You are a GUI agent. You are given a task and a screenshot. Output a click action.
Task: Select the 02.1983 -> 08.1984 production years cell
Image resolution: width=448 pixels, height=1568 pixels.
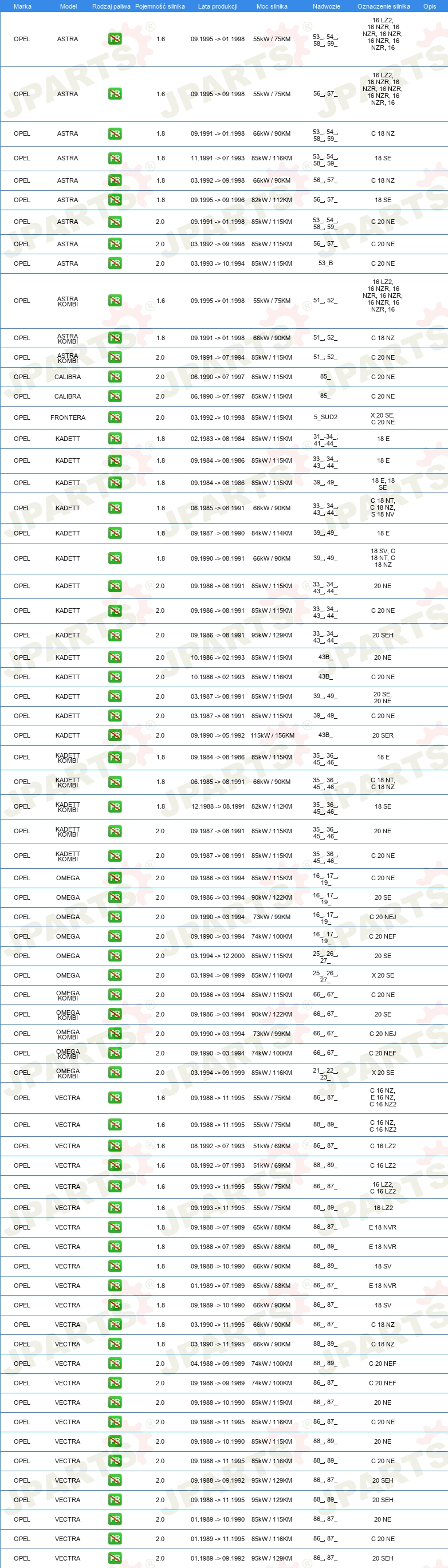point(217,439)
